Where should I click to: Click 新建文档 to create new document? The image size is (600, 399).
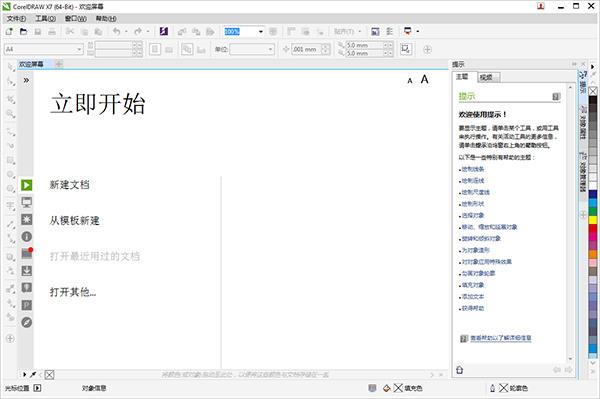69,185
